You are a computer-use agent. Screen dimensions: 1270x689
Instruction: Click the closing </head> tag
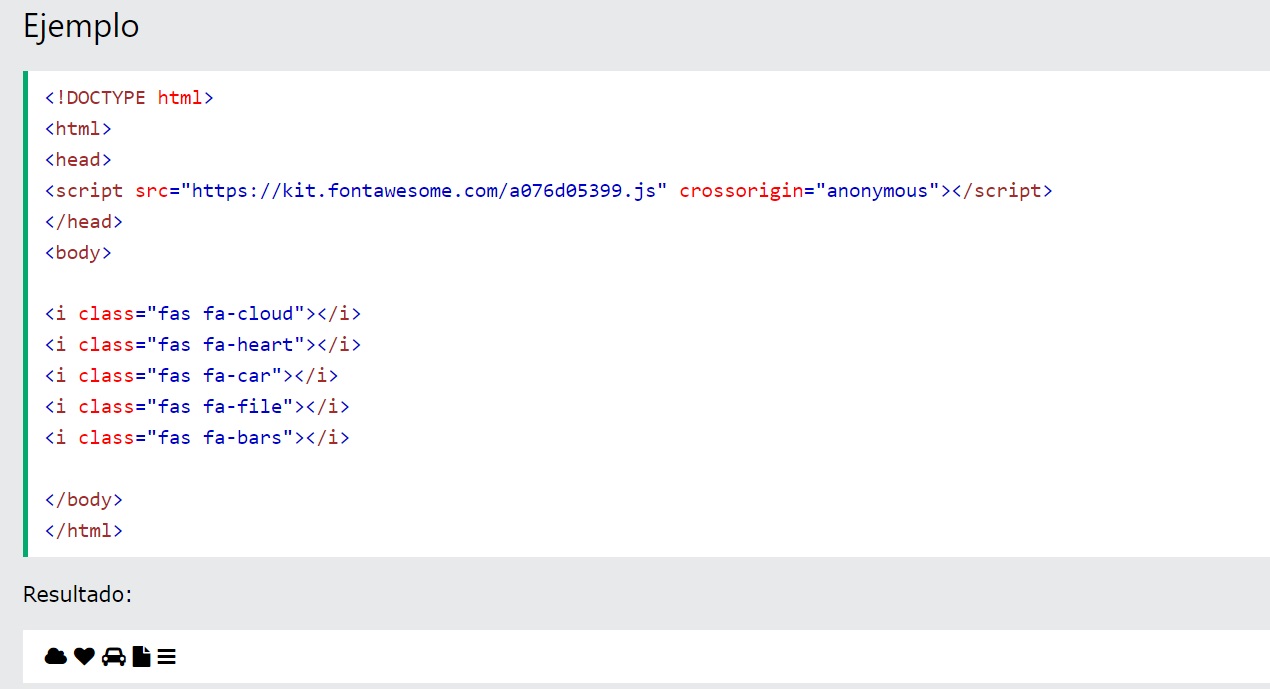84,222
